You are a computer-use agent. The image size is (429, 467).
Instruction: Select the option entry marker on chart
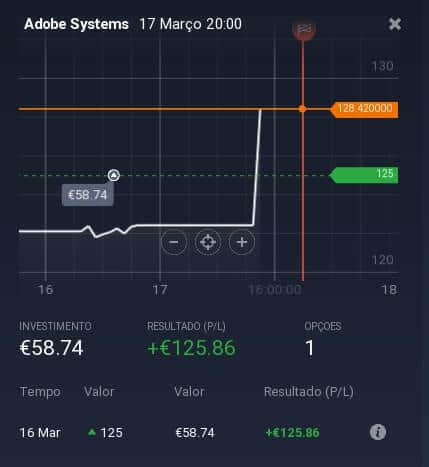pyautogui.click(x=114, y=175)
